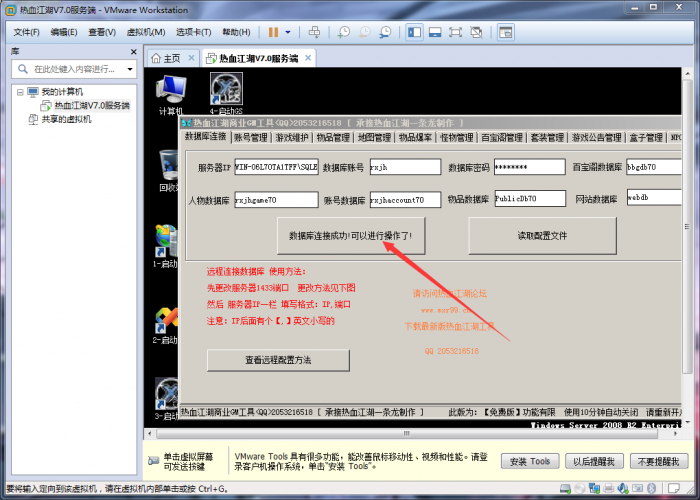This screenshot has height=500, width=700.
Task: Click the printer status bar icon
Action: [x=608, y=488]
